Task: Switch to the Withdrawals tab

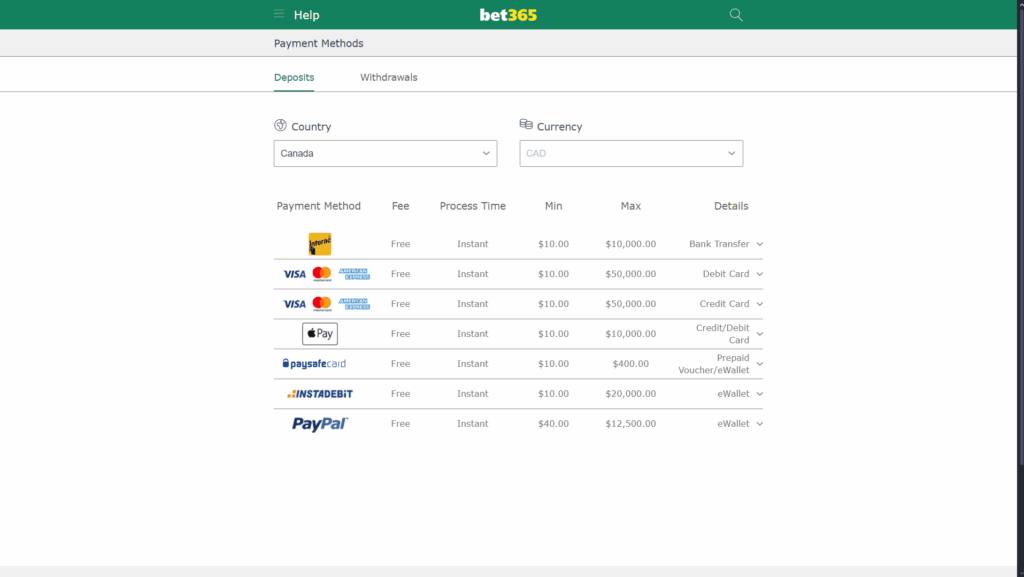Action: coord(388,77)
